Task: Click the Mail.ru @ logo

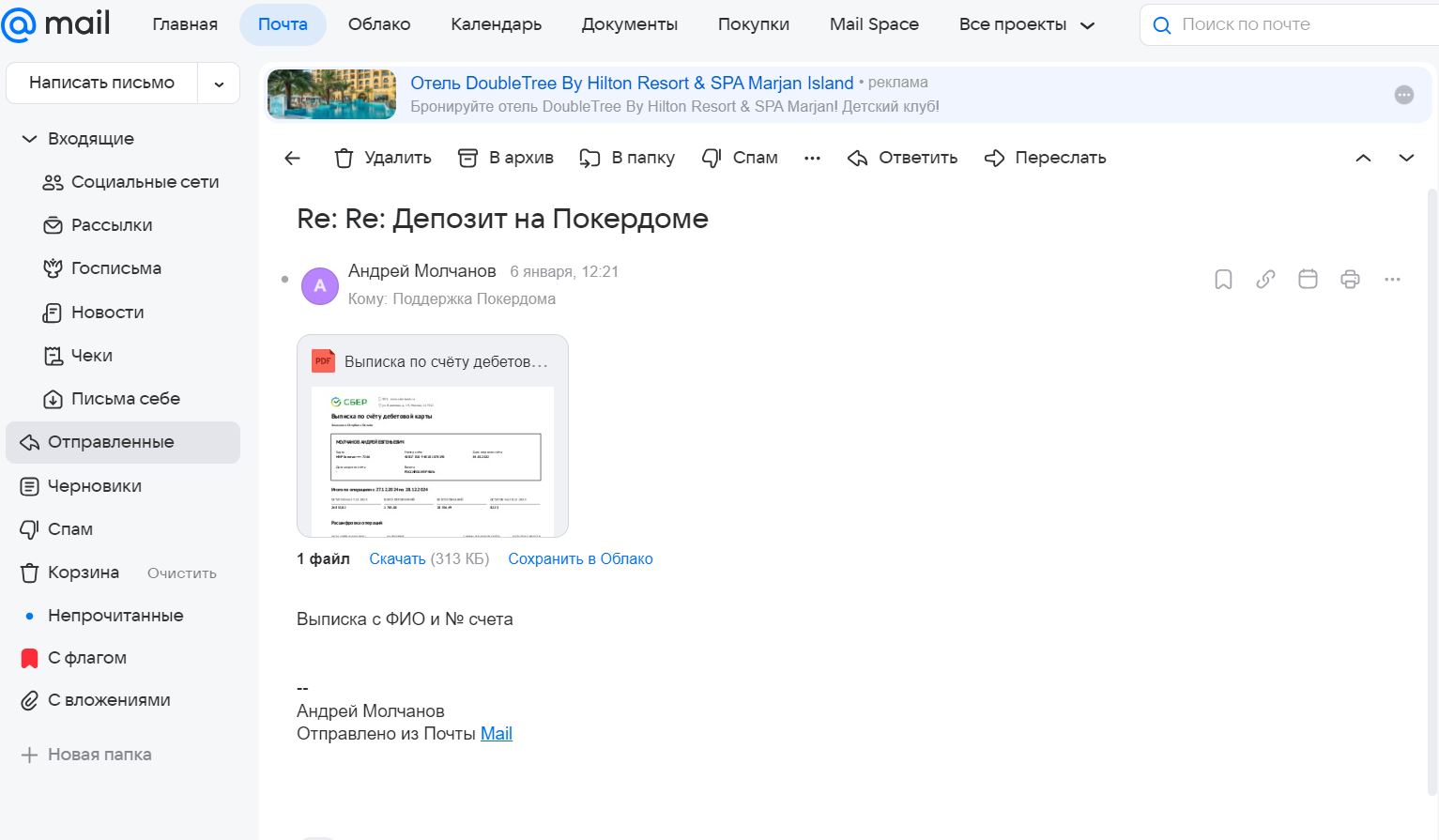Action: pyautogui.click(x=19, y=25)
